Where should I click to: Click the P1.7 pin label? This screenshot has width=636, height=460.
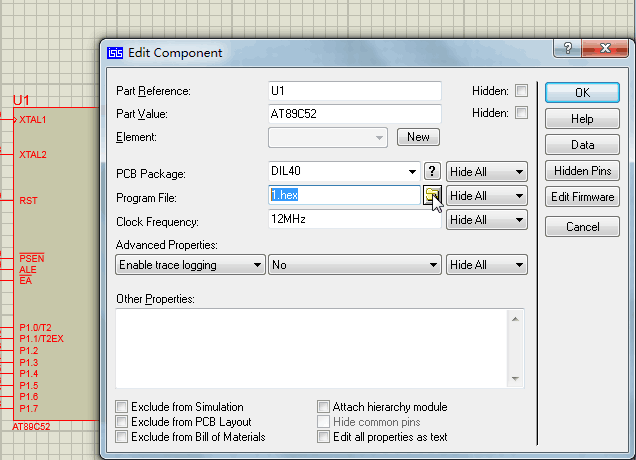29,408
